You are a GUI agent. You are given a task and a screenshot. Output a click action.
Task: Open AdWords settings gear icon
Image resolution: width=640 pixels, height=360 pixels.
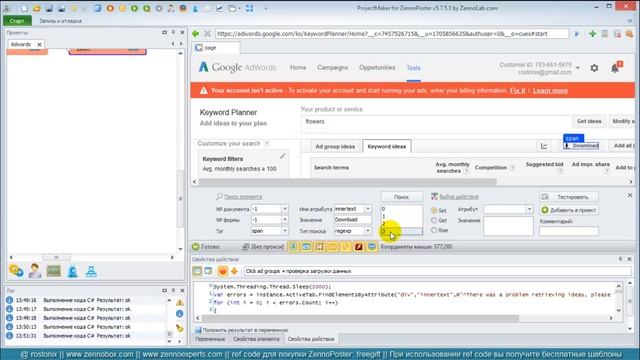click(594, 68)
